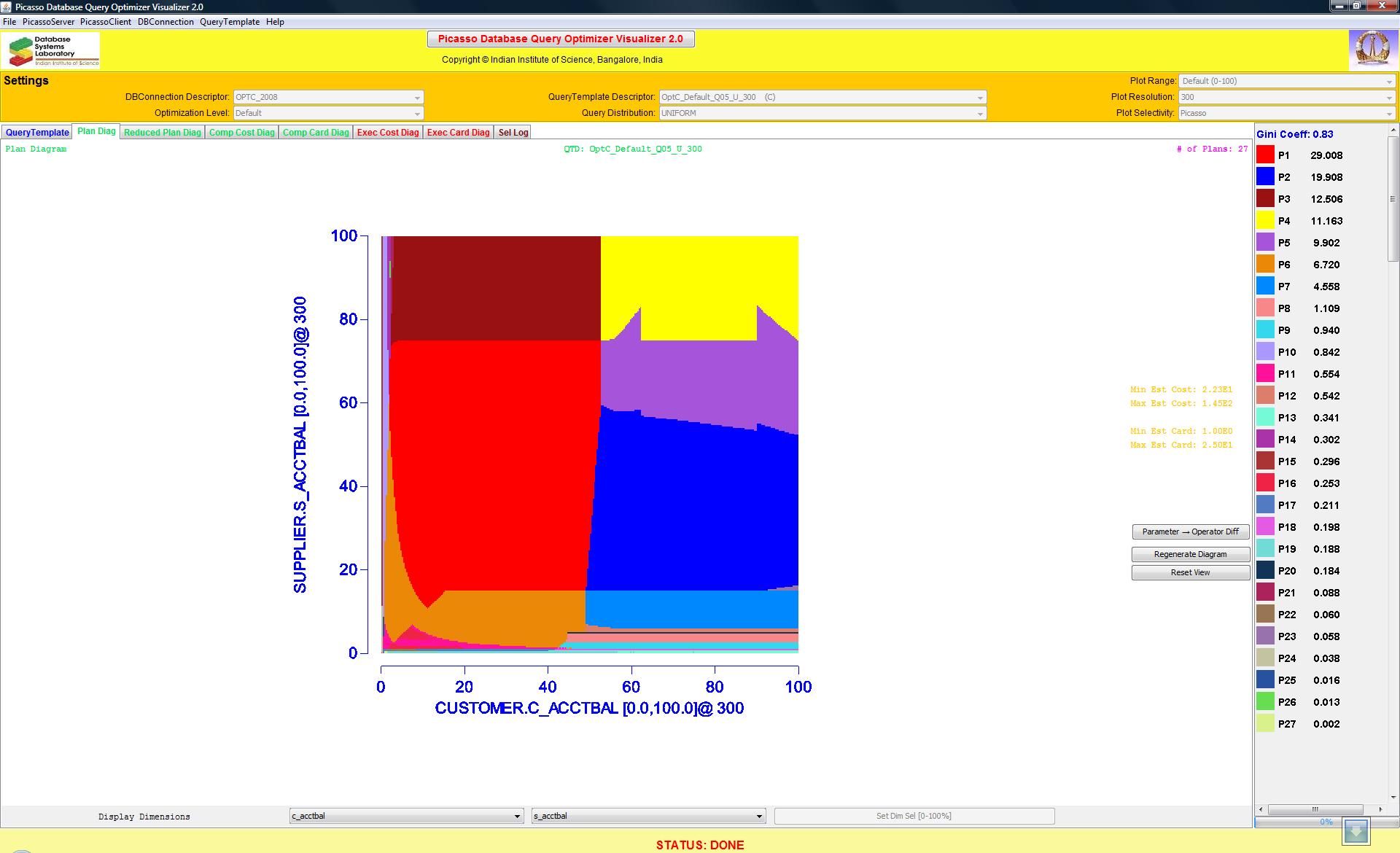Open the DBConnection Descriptor dropdown
The image size is (1400, 853).
pos(416,97)
